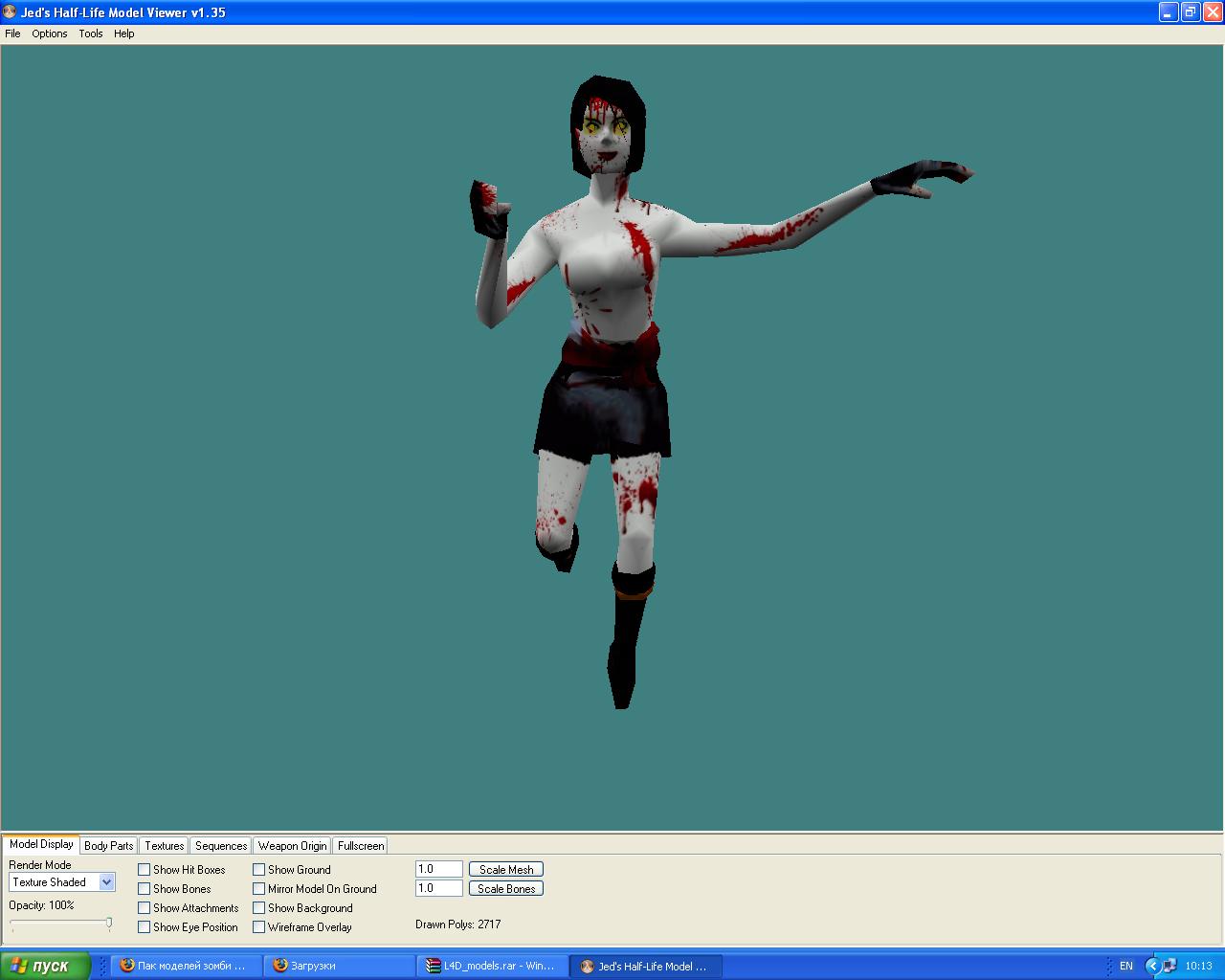Expand hidden system tray icons arrow
Image resolution: width=1225 pixels, height=980 pixels.
(x=1152, y=966)
